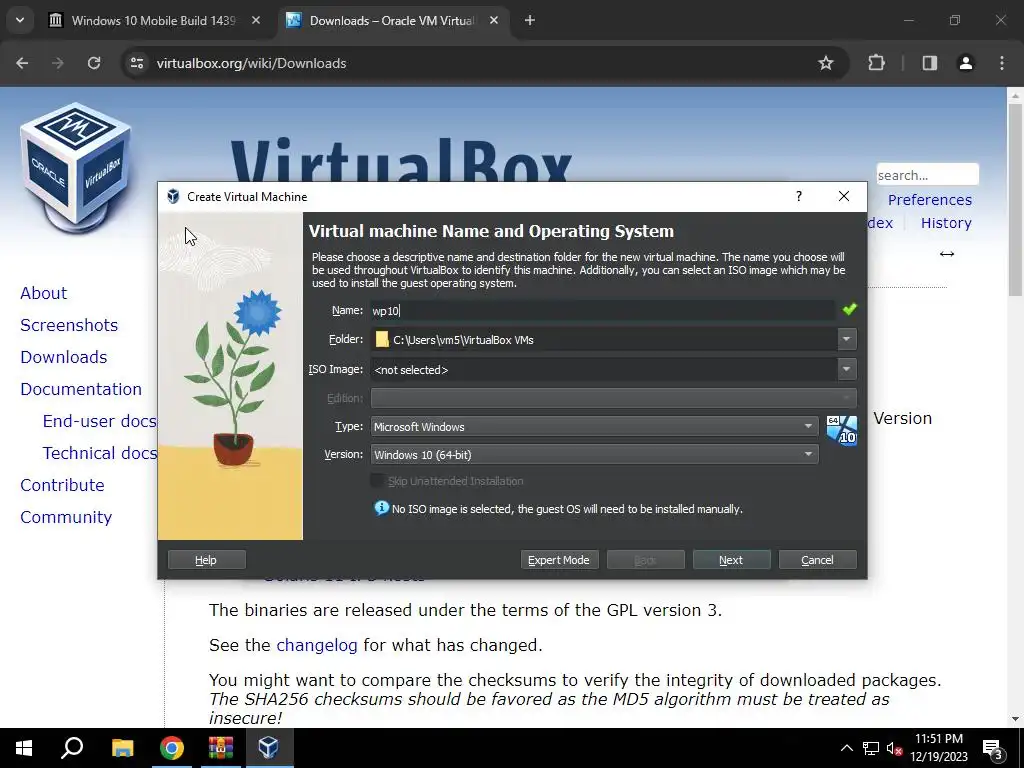Open End-user docs link
1024x768 pixels.
point(99,421)
